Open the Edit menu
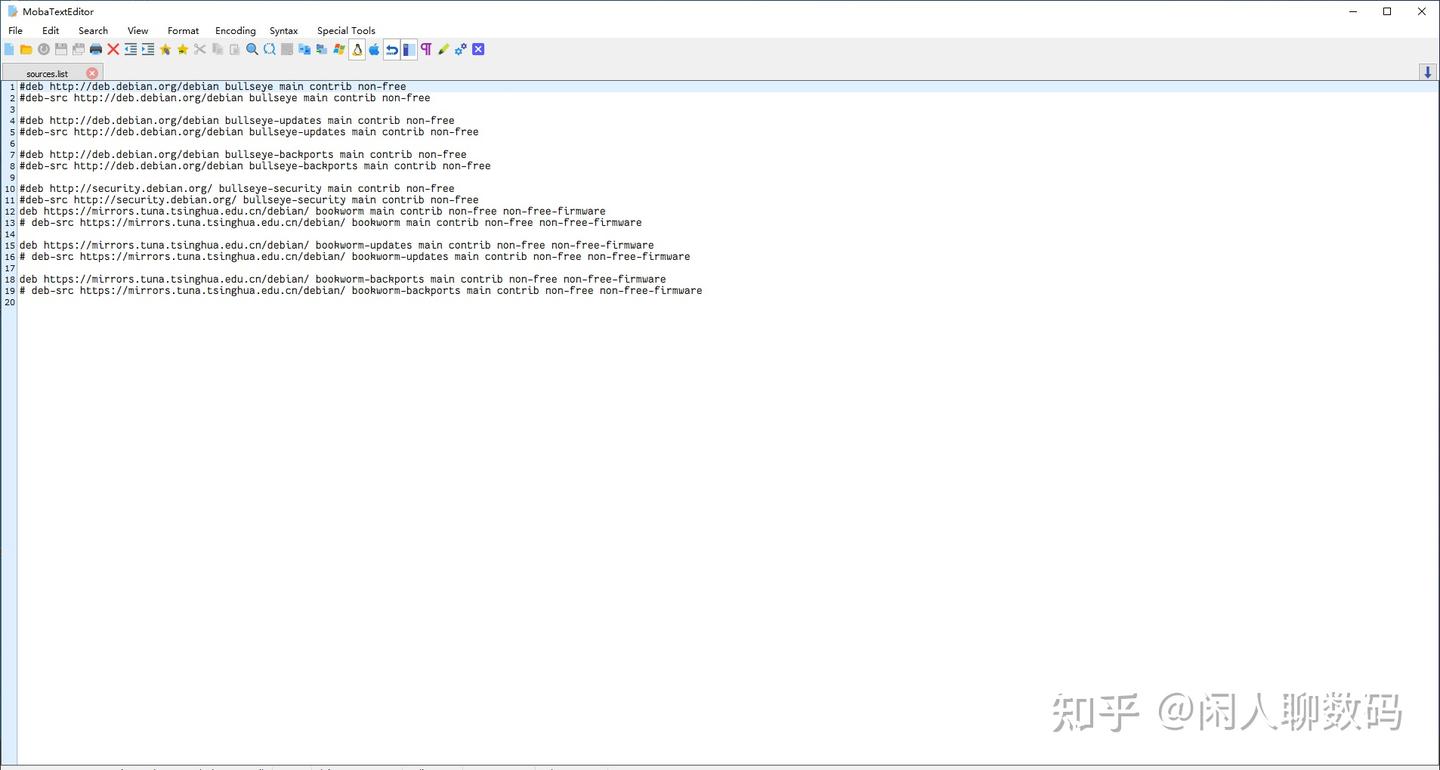 [51, 31]
